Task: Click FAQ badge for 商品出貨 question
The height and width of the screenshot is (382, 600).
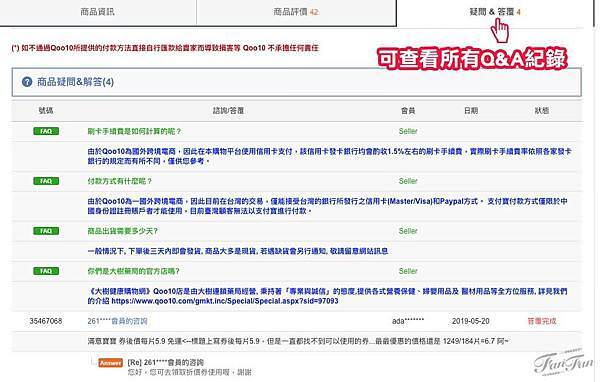Action: tap(46, 231)
